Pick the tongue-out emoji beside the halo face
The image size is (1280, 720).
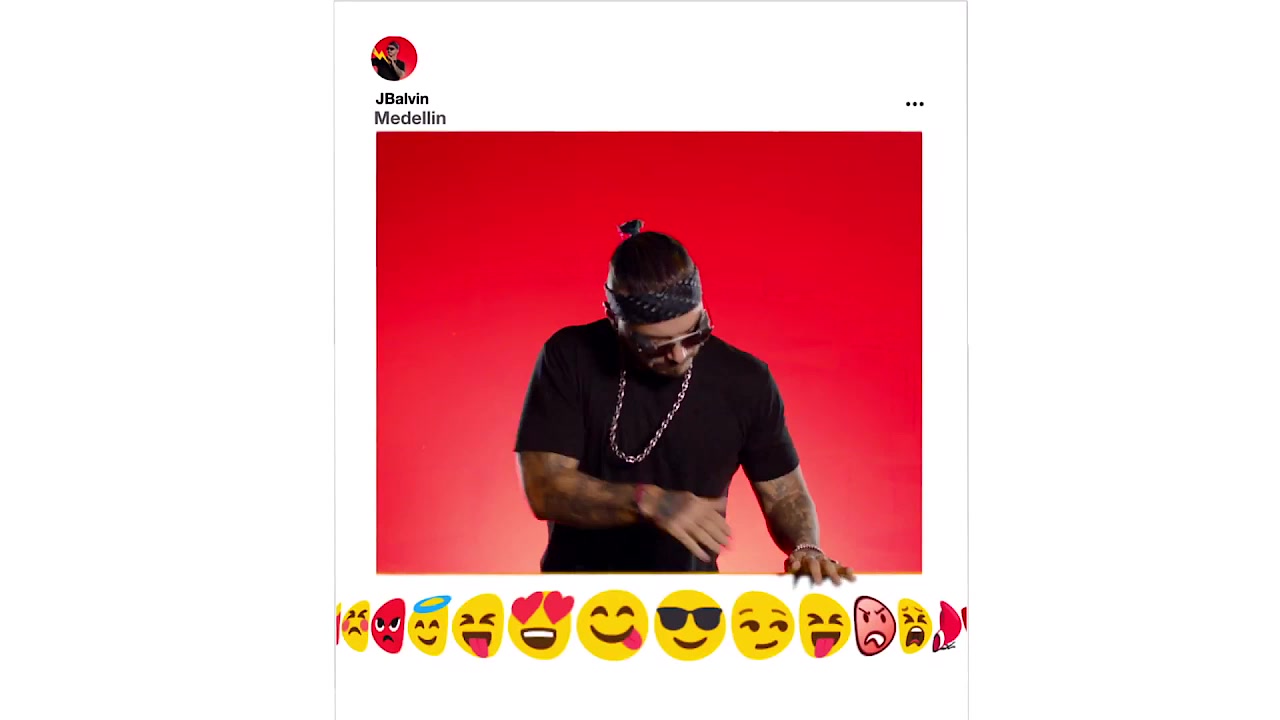pos(479,626)
